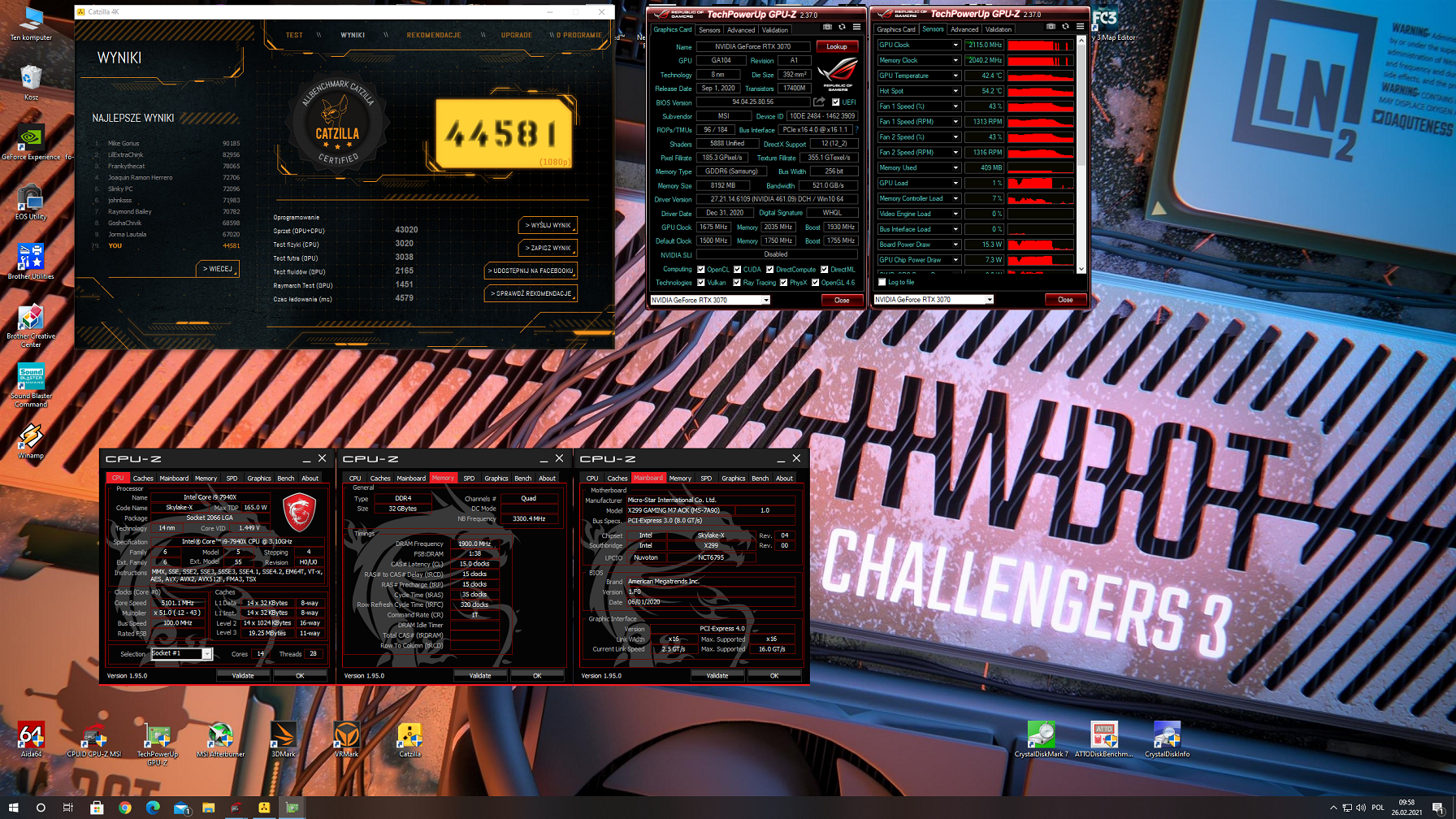Click Validate in CPU-Z Mainboard window
This screenshot has height=819, width=1456.
pos(717,676)
